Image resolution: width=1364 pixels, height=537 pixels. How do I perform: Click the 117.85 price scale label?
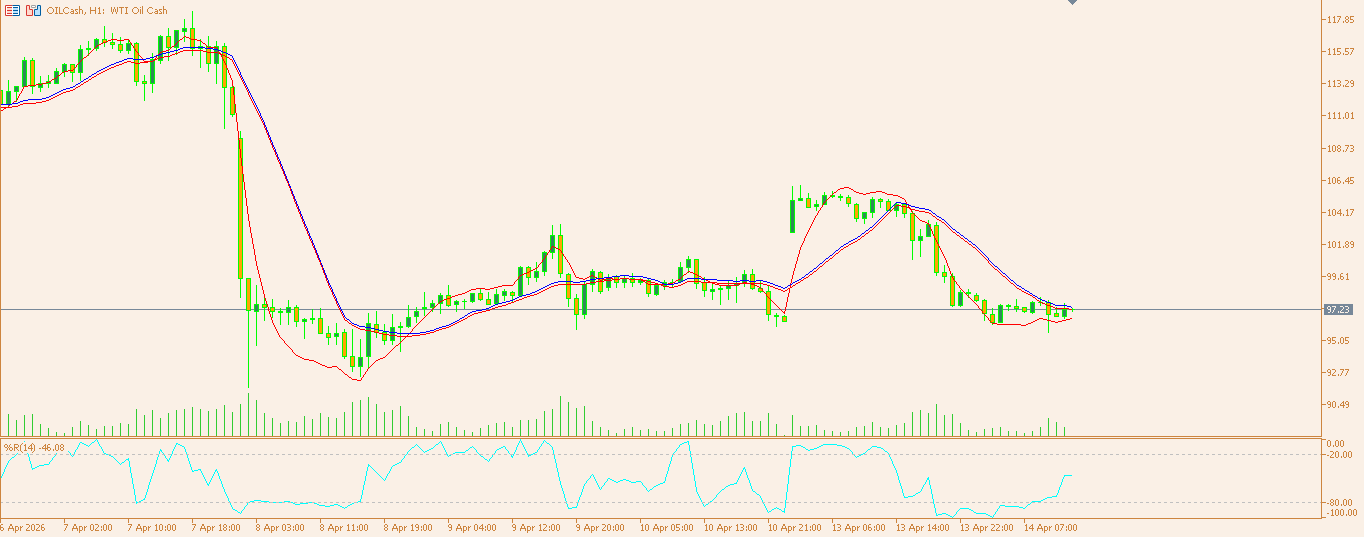tap(1340, 20)
